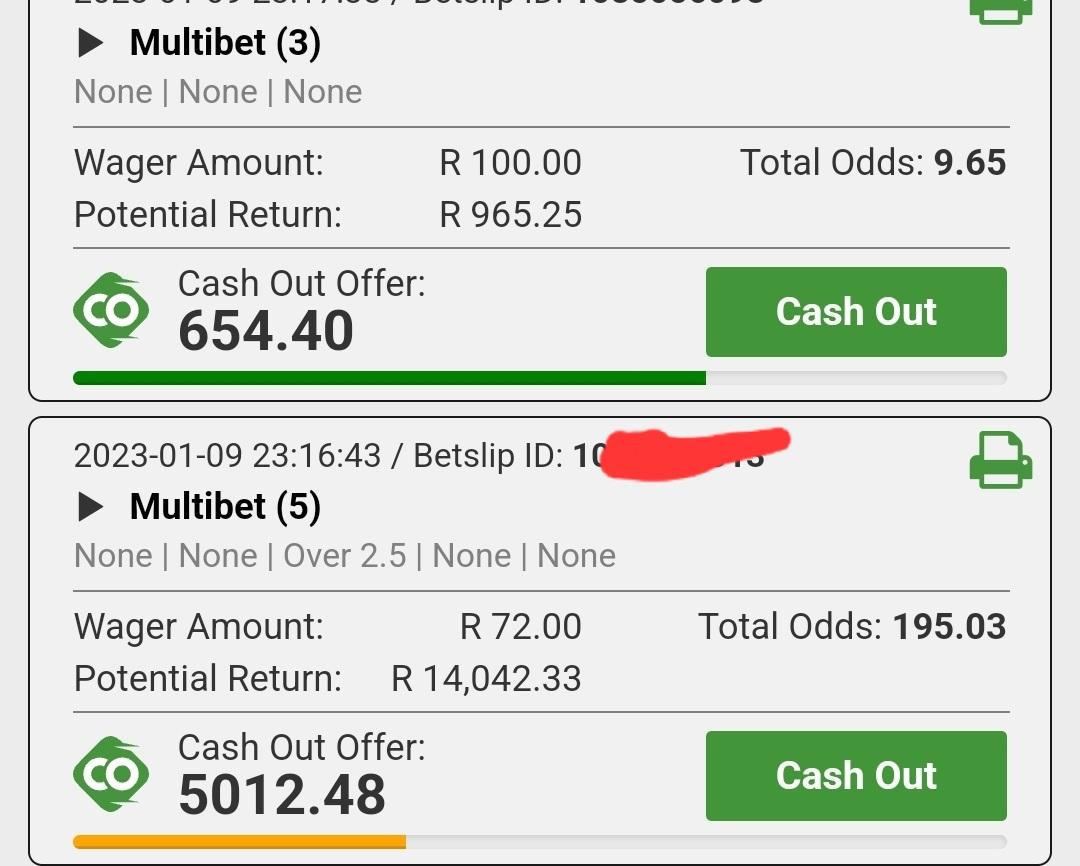Cash out the 654.40 offer

click(x=856, y=312)
